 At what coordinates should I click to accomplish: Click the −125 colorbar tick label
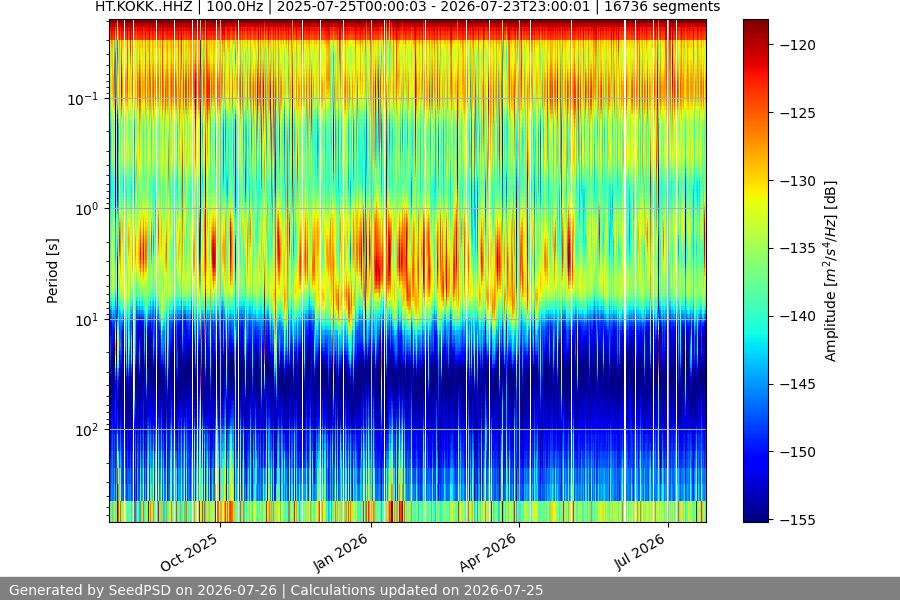[798, 113]
